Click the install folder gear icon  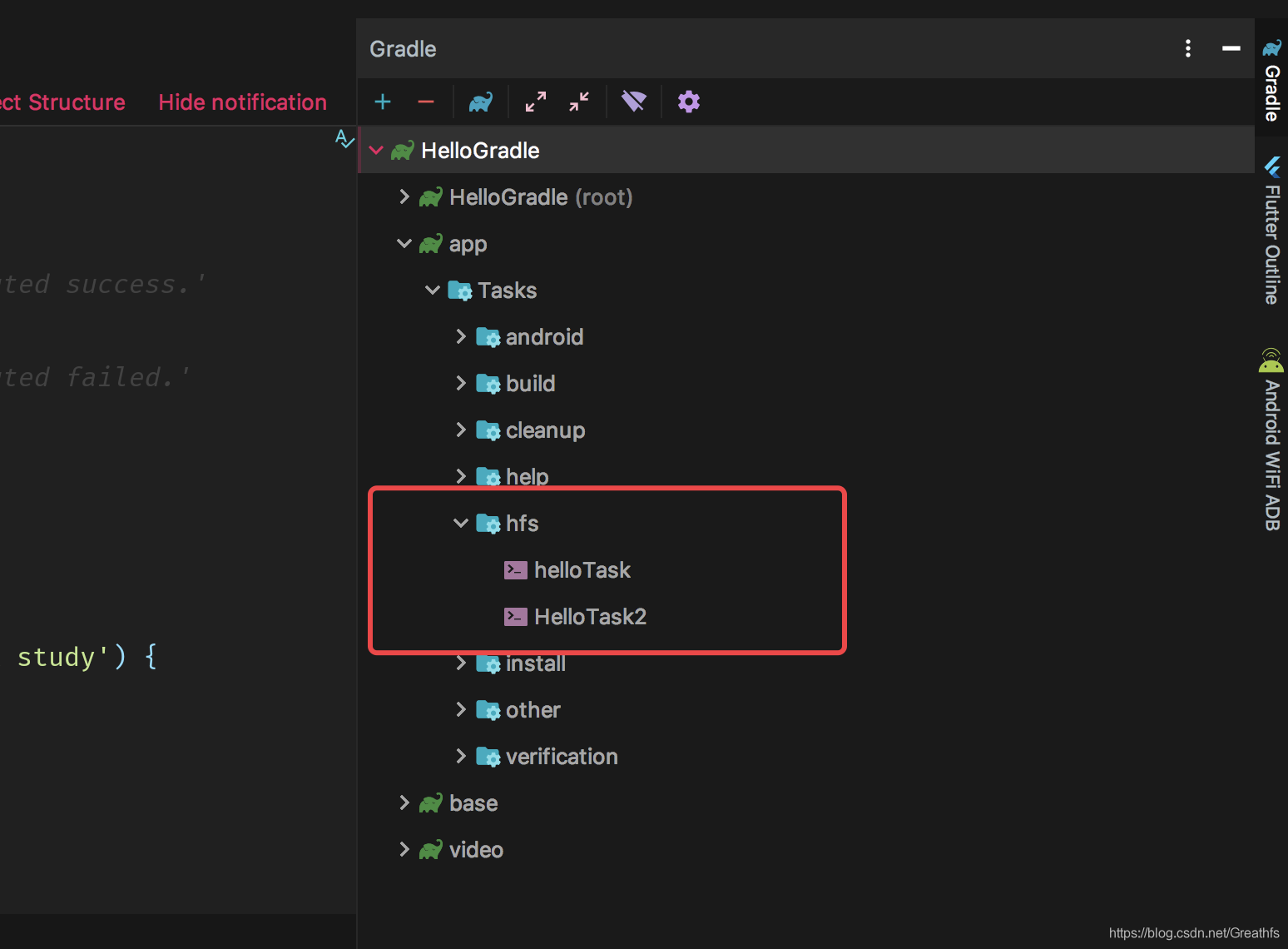coord(488,663)
